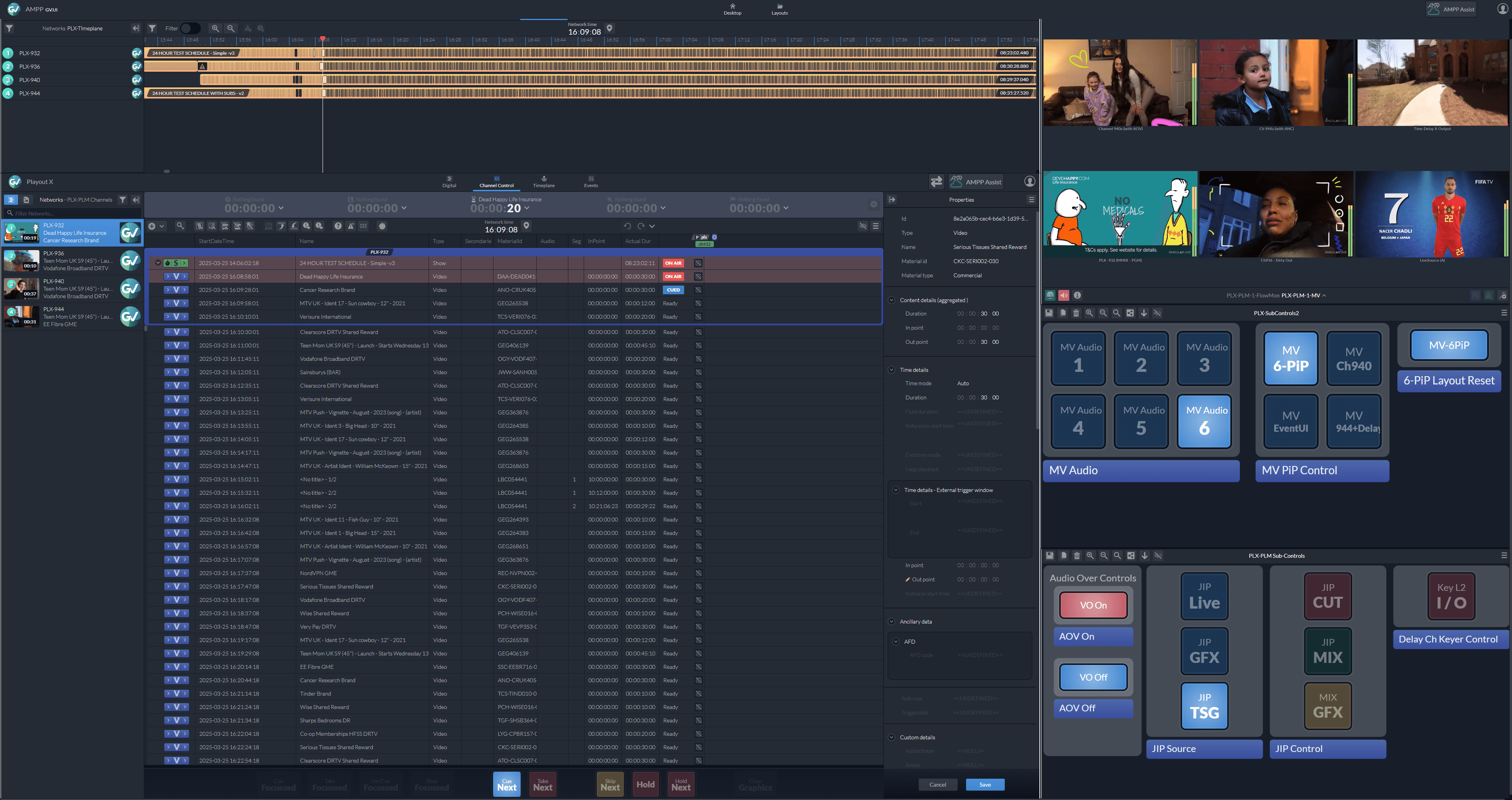Click the Cue Next button
1512x800 pixels.
[x=506, y=784]
